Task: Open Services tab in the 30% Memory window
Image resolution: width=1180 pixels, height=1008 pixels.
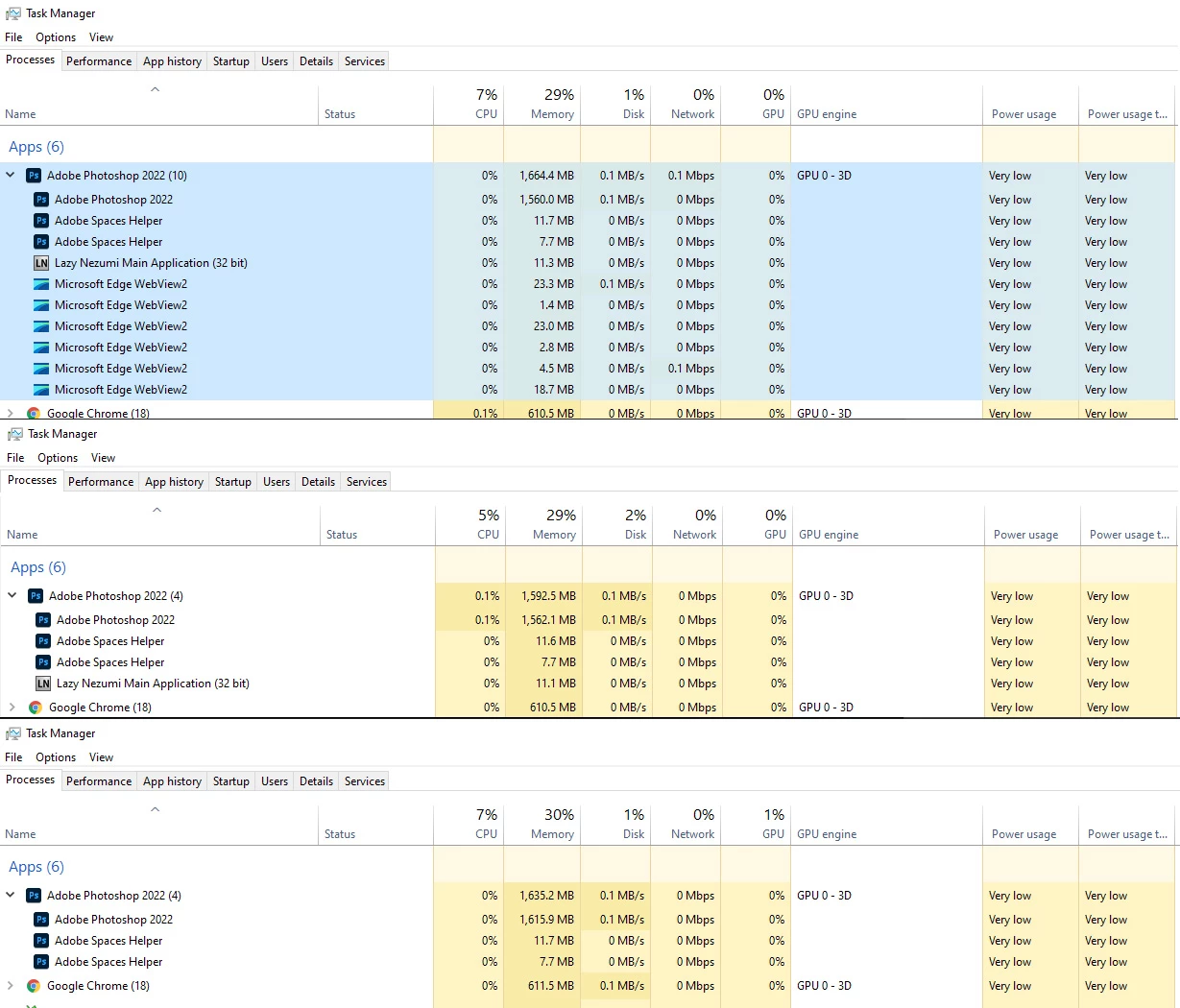Action: point(365,781)
